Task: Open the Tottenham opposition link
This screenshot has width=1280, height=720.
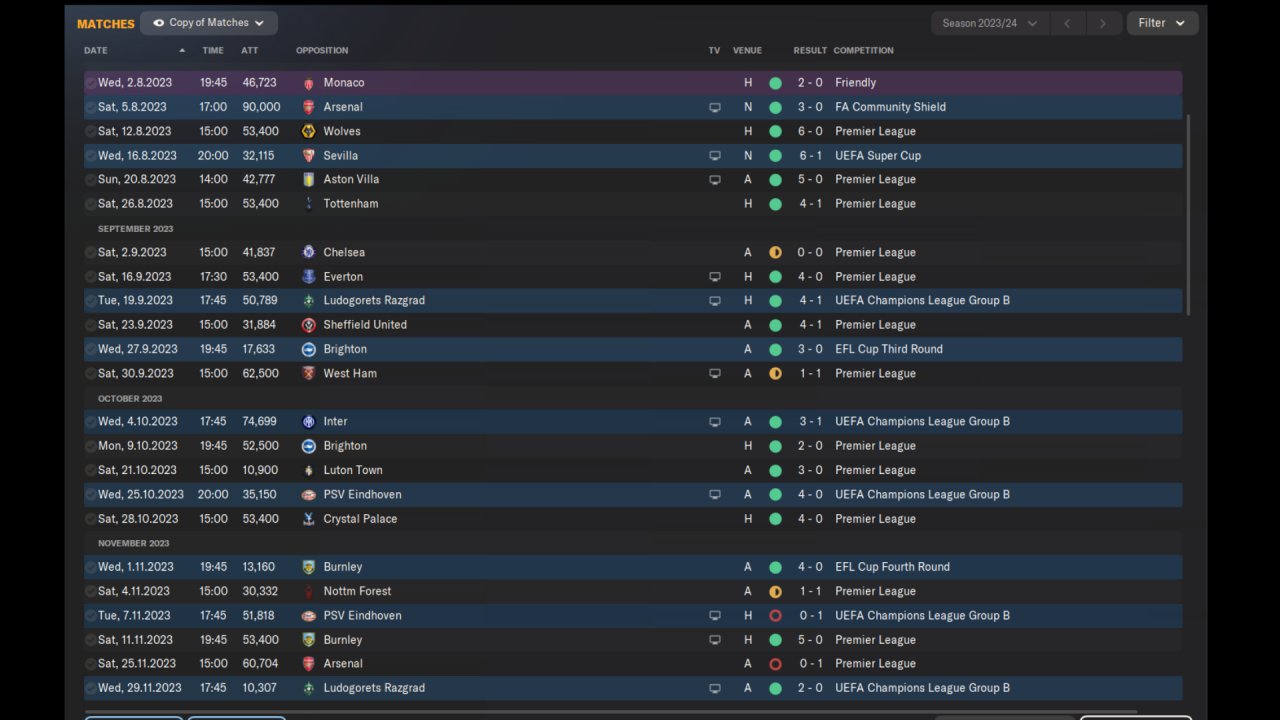Action: pyautogui.click(x=351, y=204)
